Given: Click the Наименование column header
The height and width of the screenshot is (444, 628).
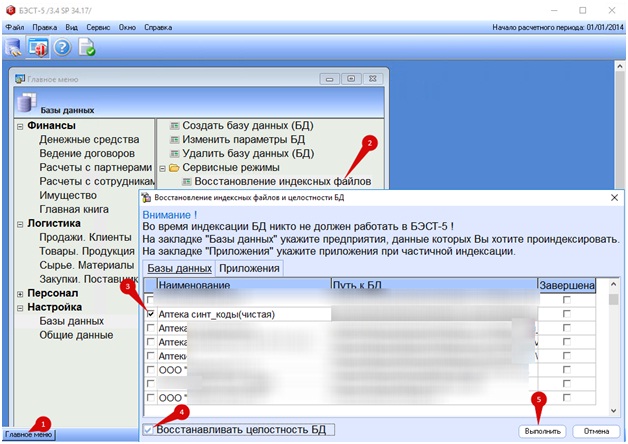Looking at the screenshot, I should pyautogui.click(x=244, y=285).
